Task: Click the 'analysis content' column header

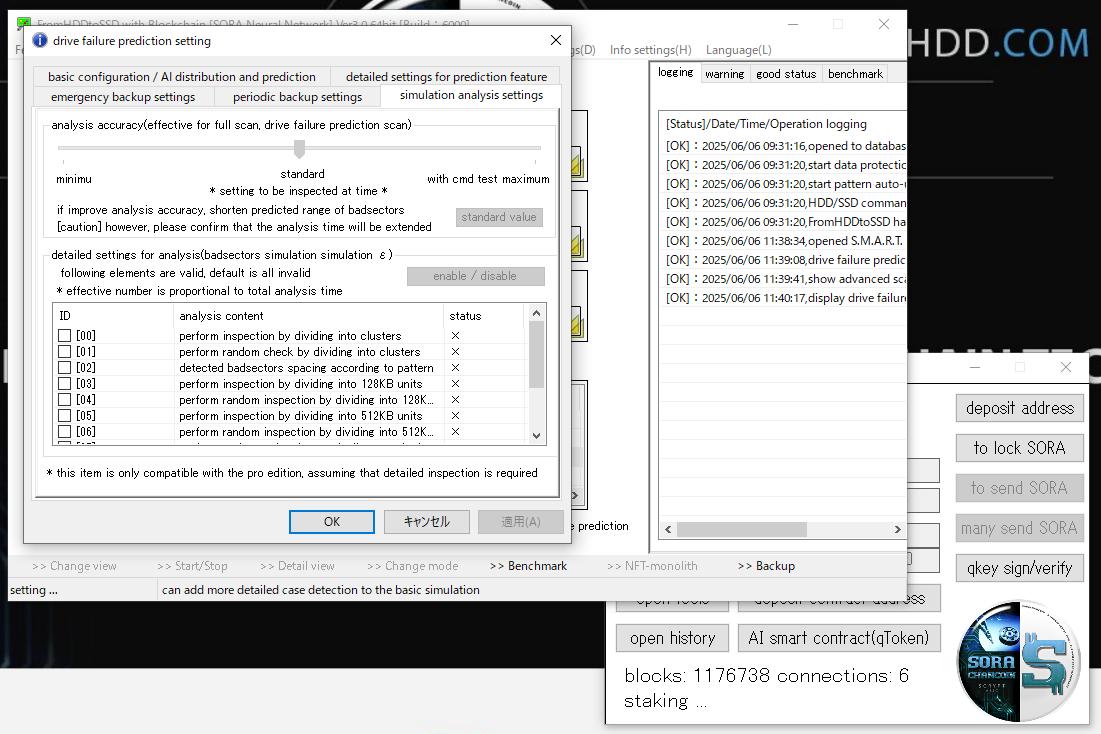Action: (x=308, y=316)
